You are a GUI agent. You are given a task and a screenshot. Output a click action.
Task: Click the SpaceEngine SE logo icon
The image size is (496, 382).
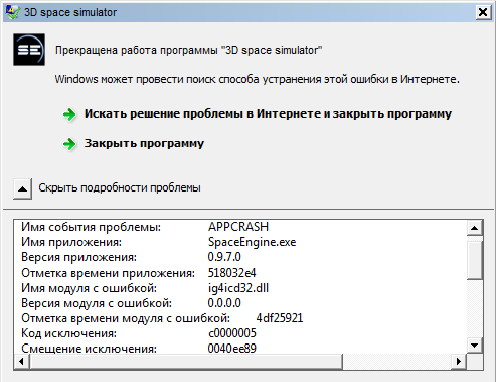pos(29,49)
